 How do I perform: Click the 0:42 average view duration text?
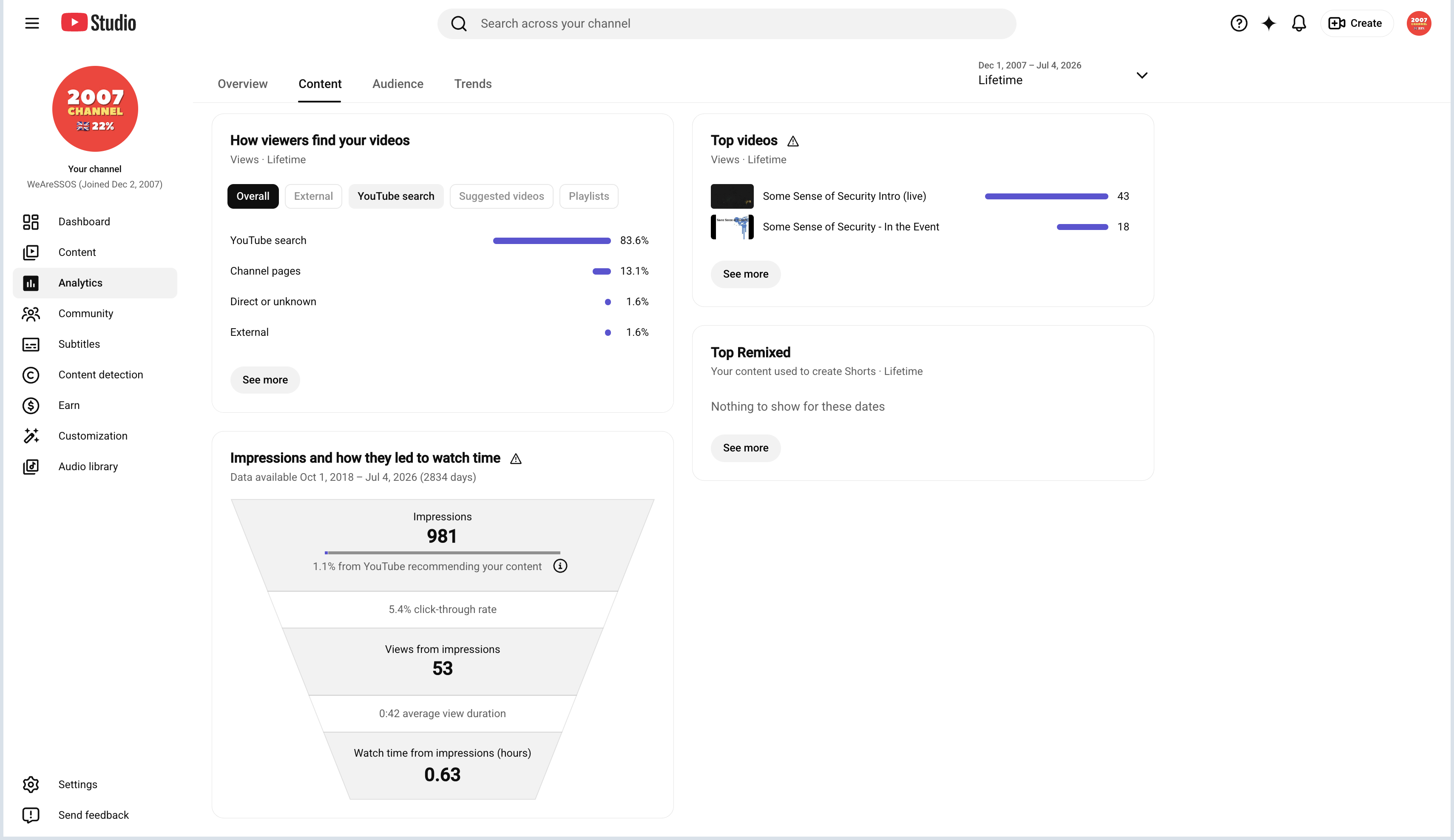click(x=442, y=713)
